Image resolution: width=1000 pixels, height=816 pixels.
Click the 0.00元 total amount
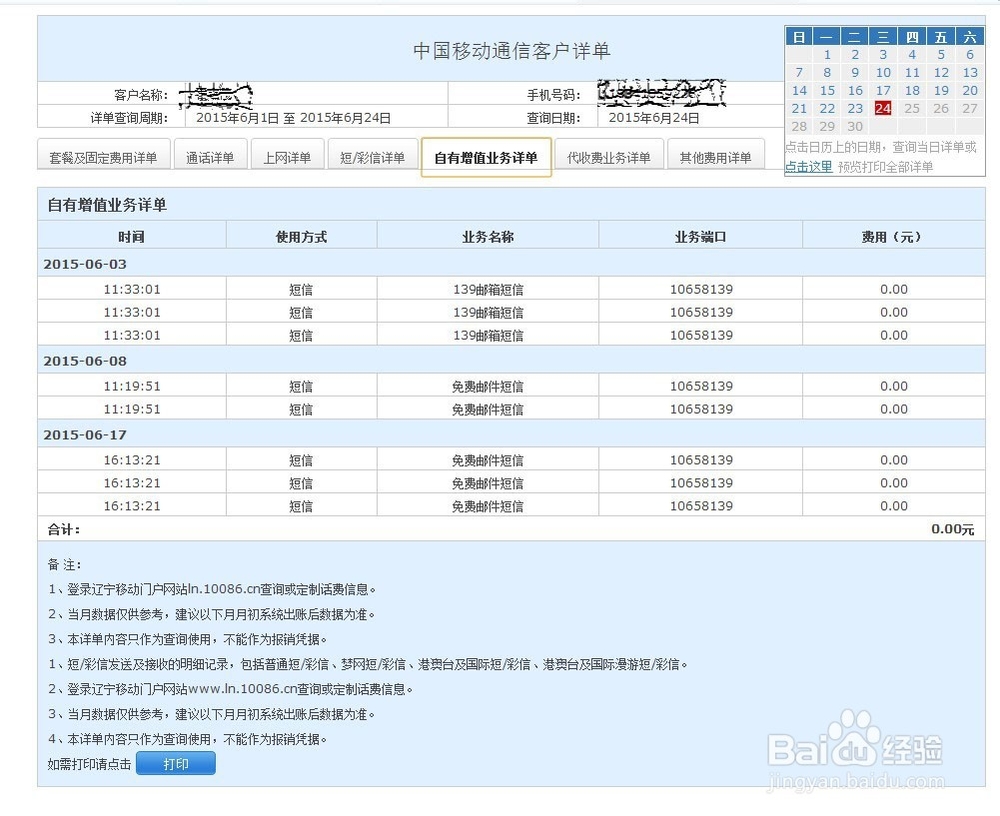(x=953, y=529)
